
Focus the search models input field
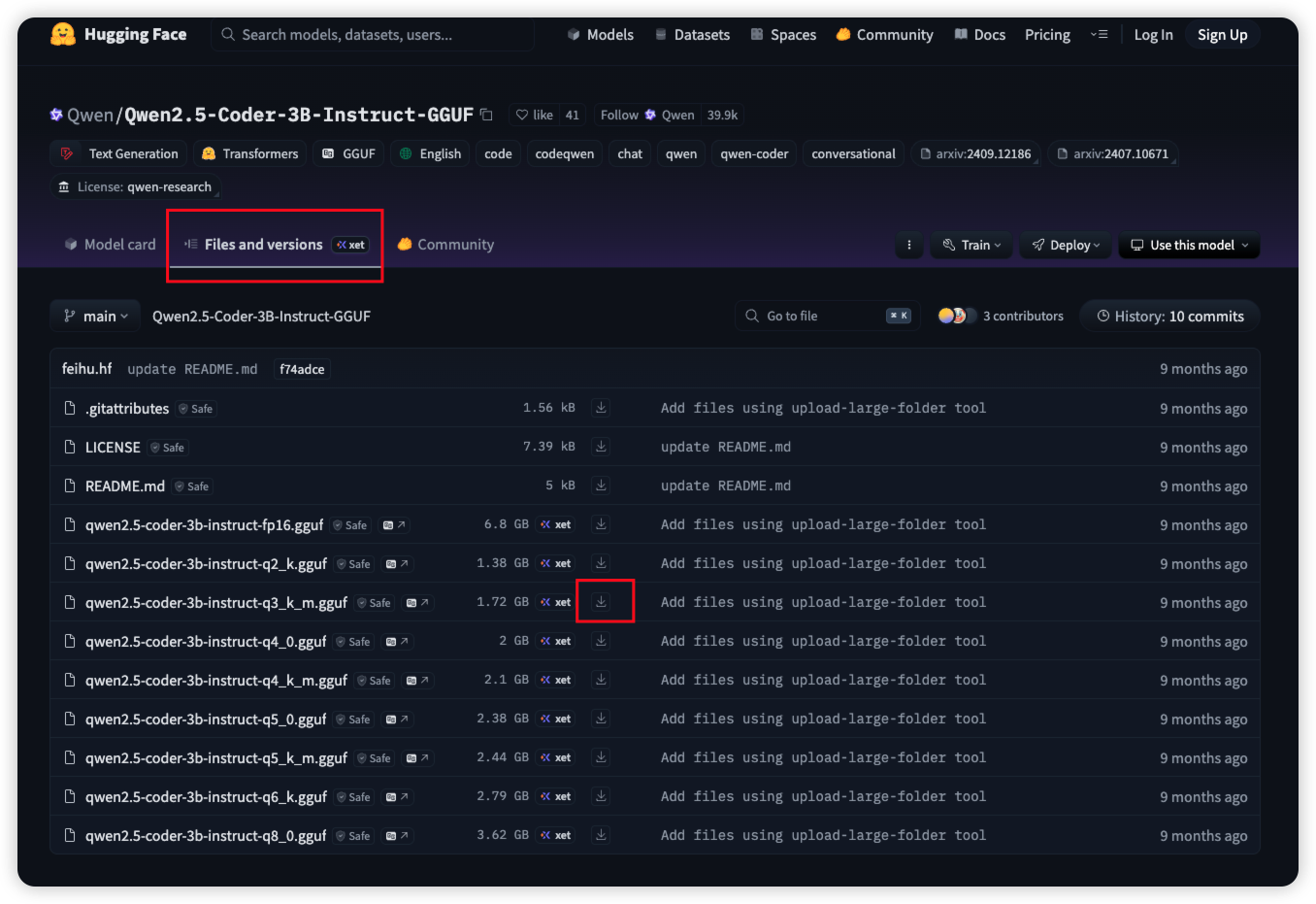(373, 35)
